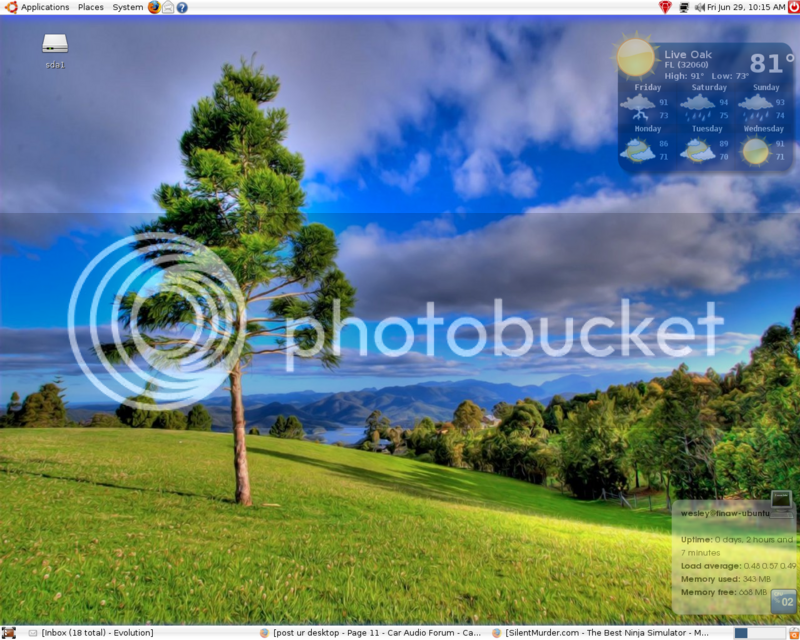Click Sunday's rain cloud forecast icon

[x=756, y=107]
